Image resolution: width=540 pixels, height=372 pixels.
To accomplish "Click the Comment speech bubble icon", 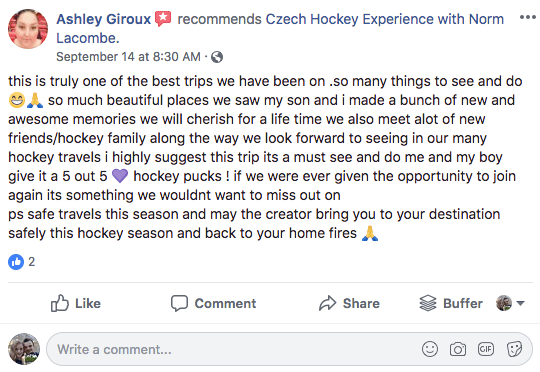I will click(x=179, y=303).
